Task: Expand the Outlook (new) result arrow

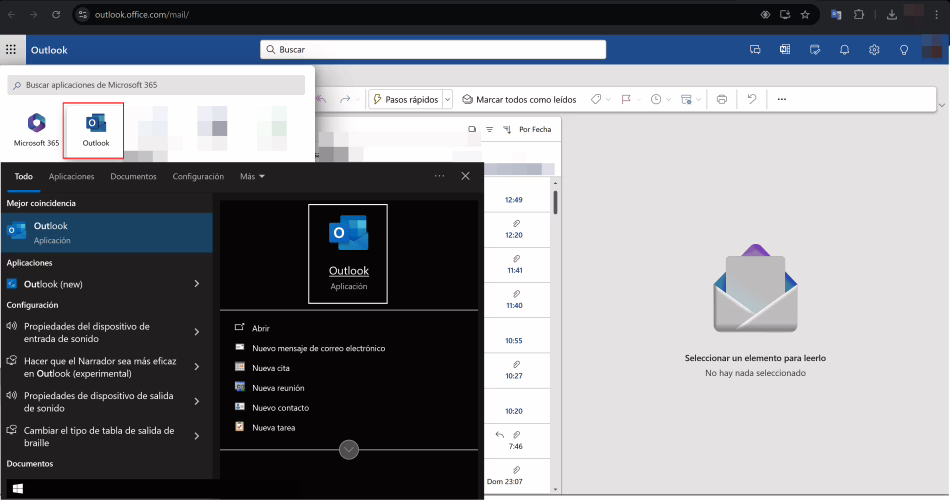Action: (197, 284)
